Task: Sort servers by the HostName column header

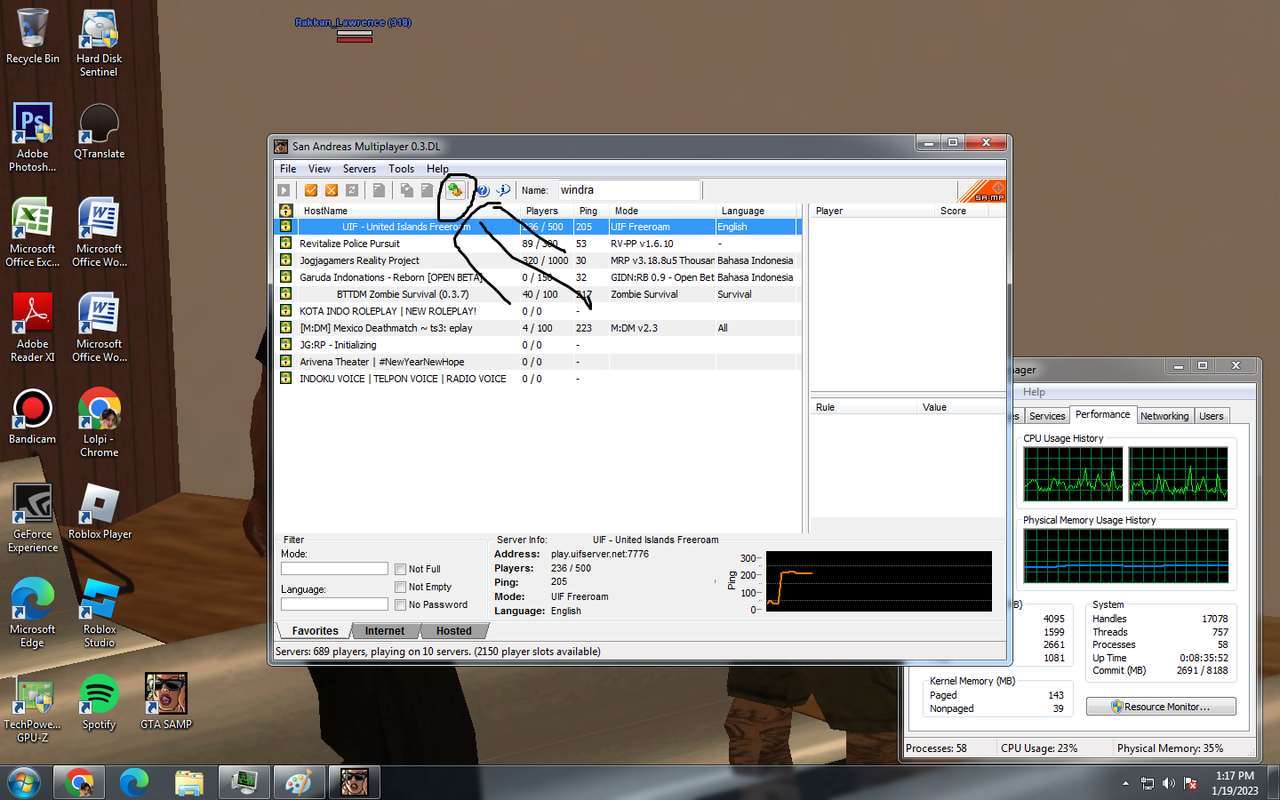Action: 409,211
